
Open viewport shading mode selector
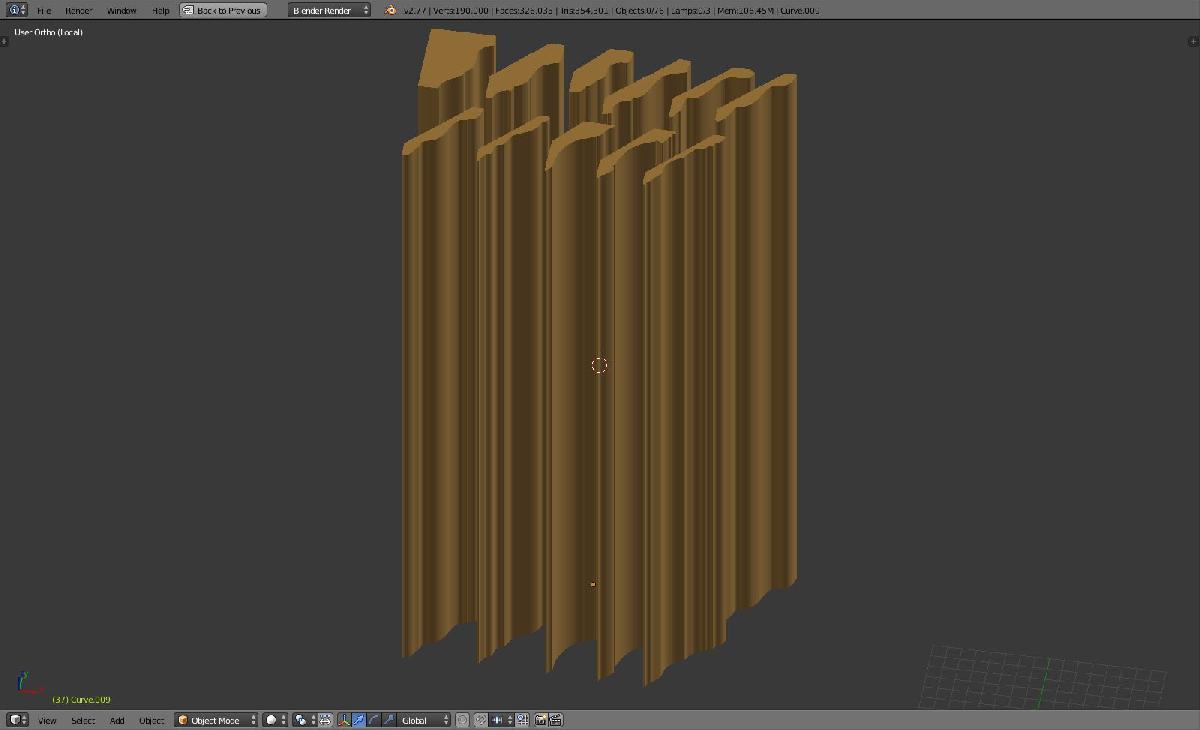(x=274, y=720)
